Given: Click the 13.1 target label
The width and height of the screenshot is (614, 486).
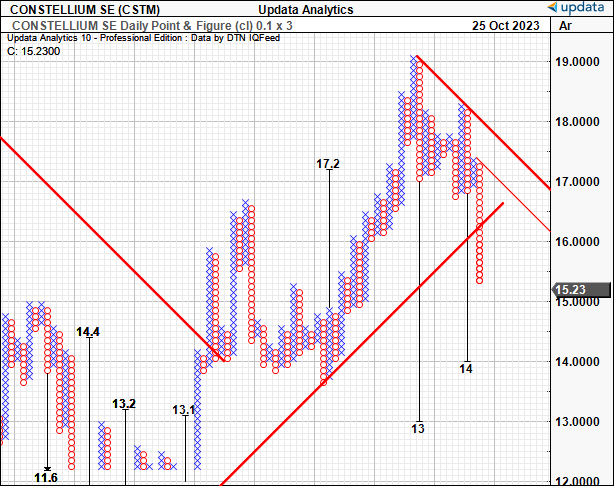Looking at the screenshot, I should tap(183, 410).
